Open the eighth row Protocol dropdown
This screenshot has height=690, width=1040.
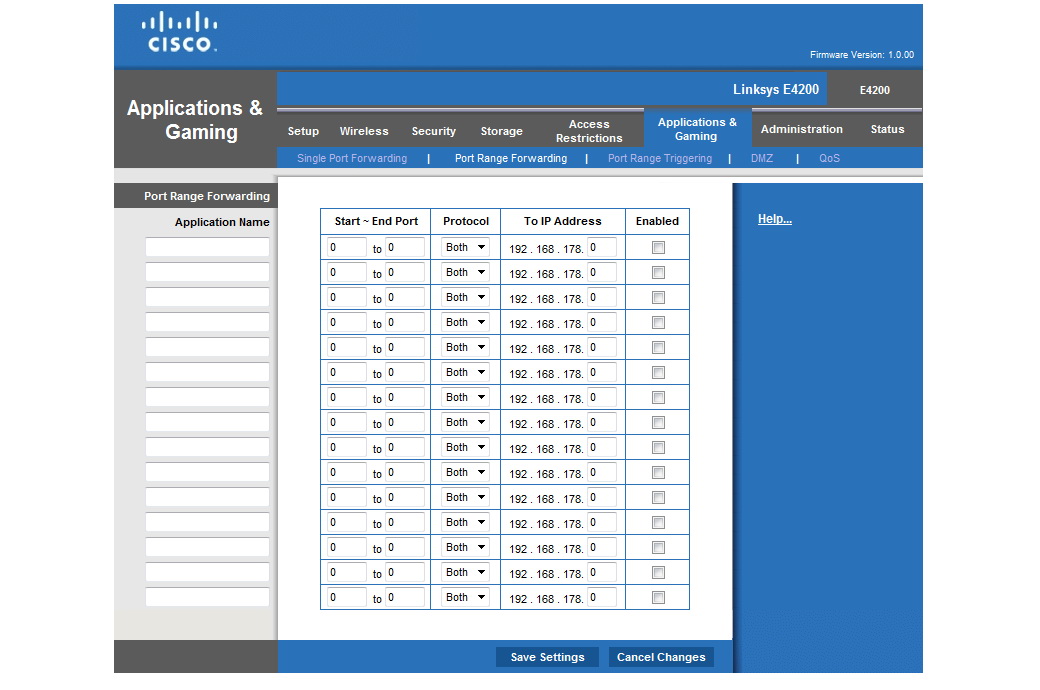465,422
